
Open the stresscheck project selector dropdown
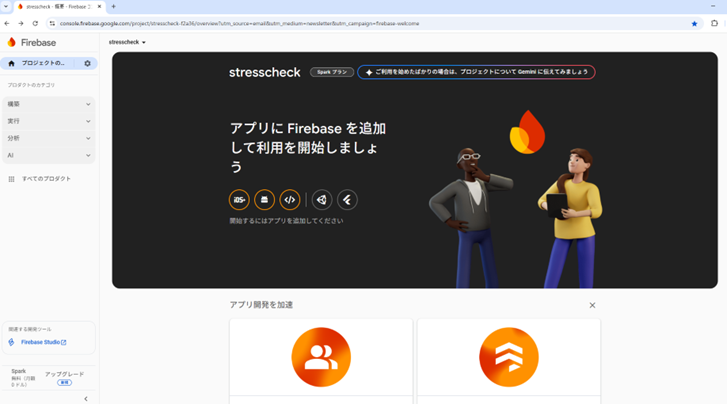click(x=128, y=42)
